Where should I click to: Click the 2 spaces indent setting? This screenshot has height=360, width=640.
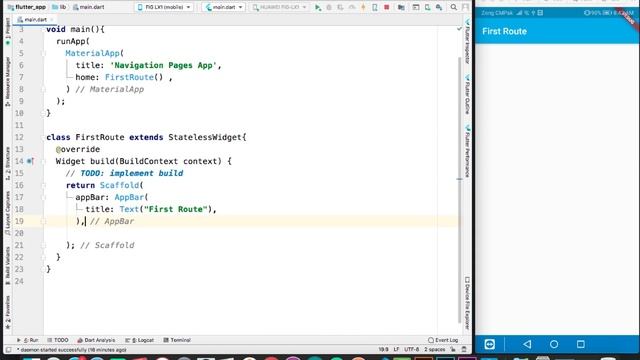click(434, 349)
